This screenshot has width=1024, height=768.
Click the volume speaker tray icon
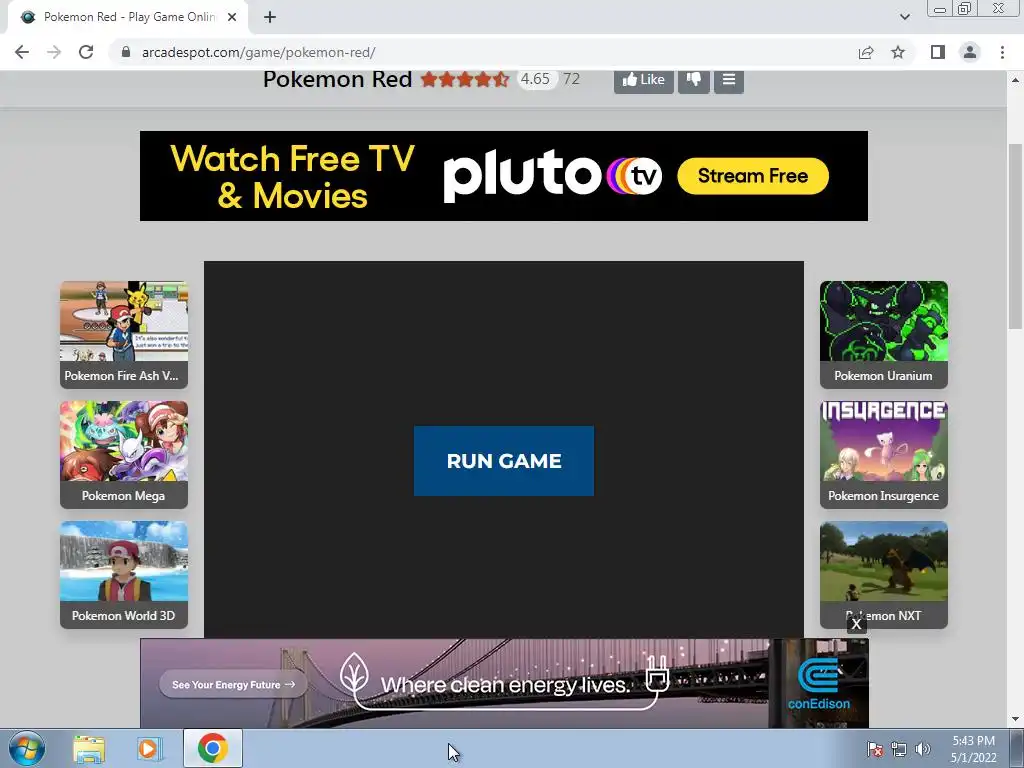click(x=922, y=749)
